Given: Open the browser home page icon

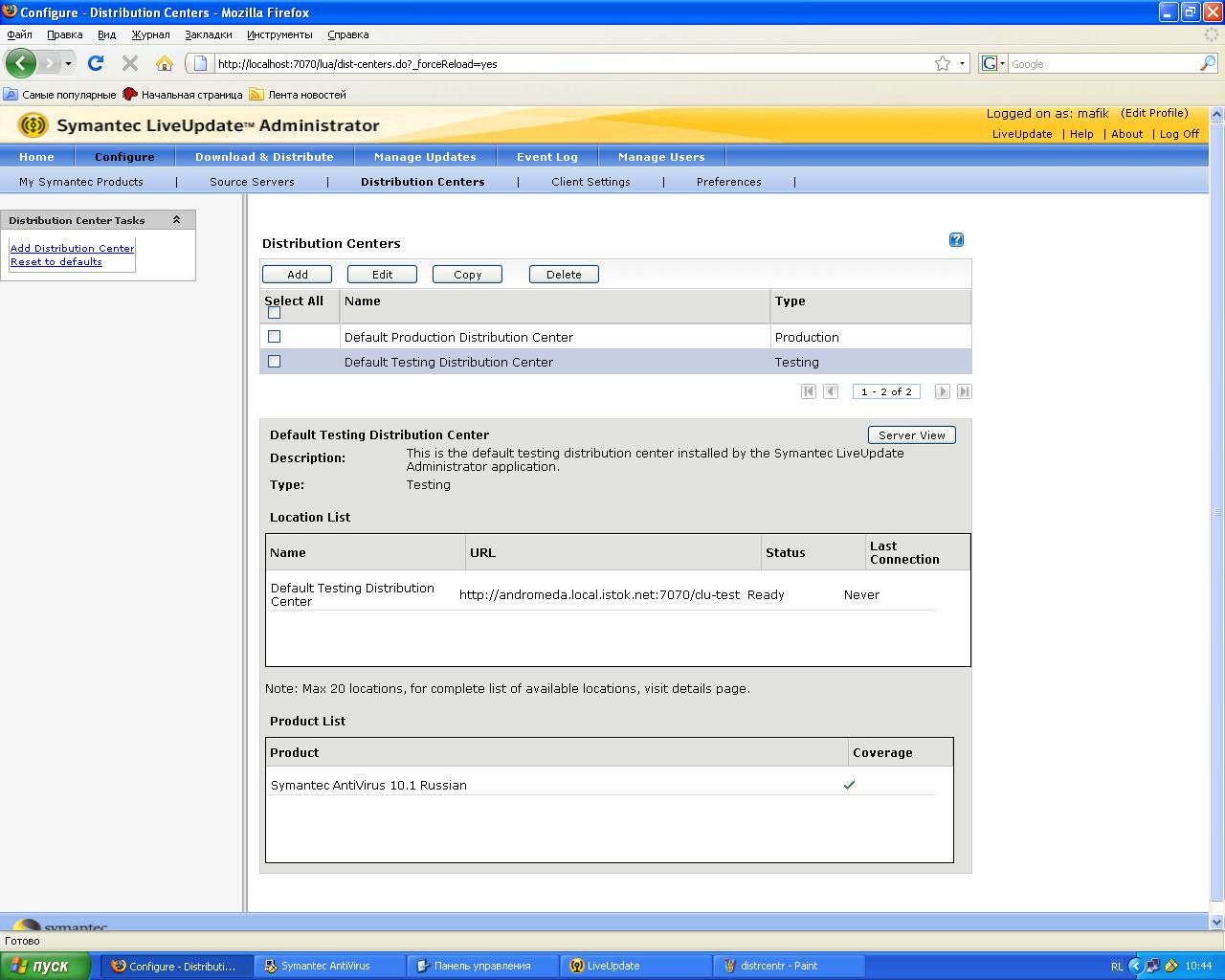Looking at the screenshot, I should [165, 63].
